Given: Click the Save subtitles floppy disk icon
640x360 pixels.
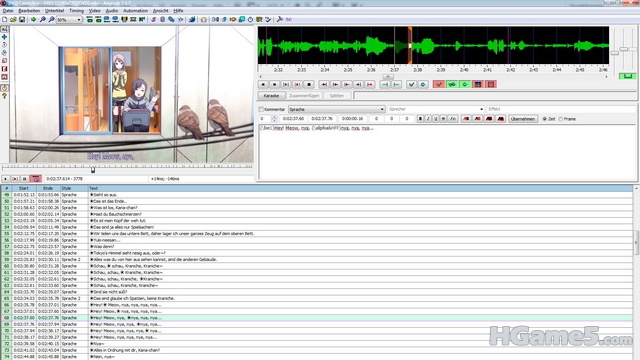Looking at the screenshot, I should pos(22,20).
